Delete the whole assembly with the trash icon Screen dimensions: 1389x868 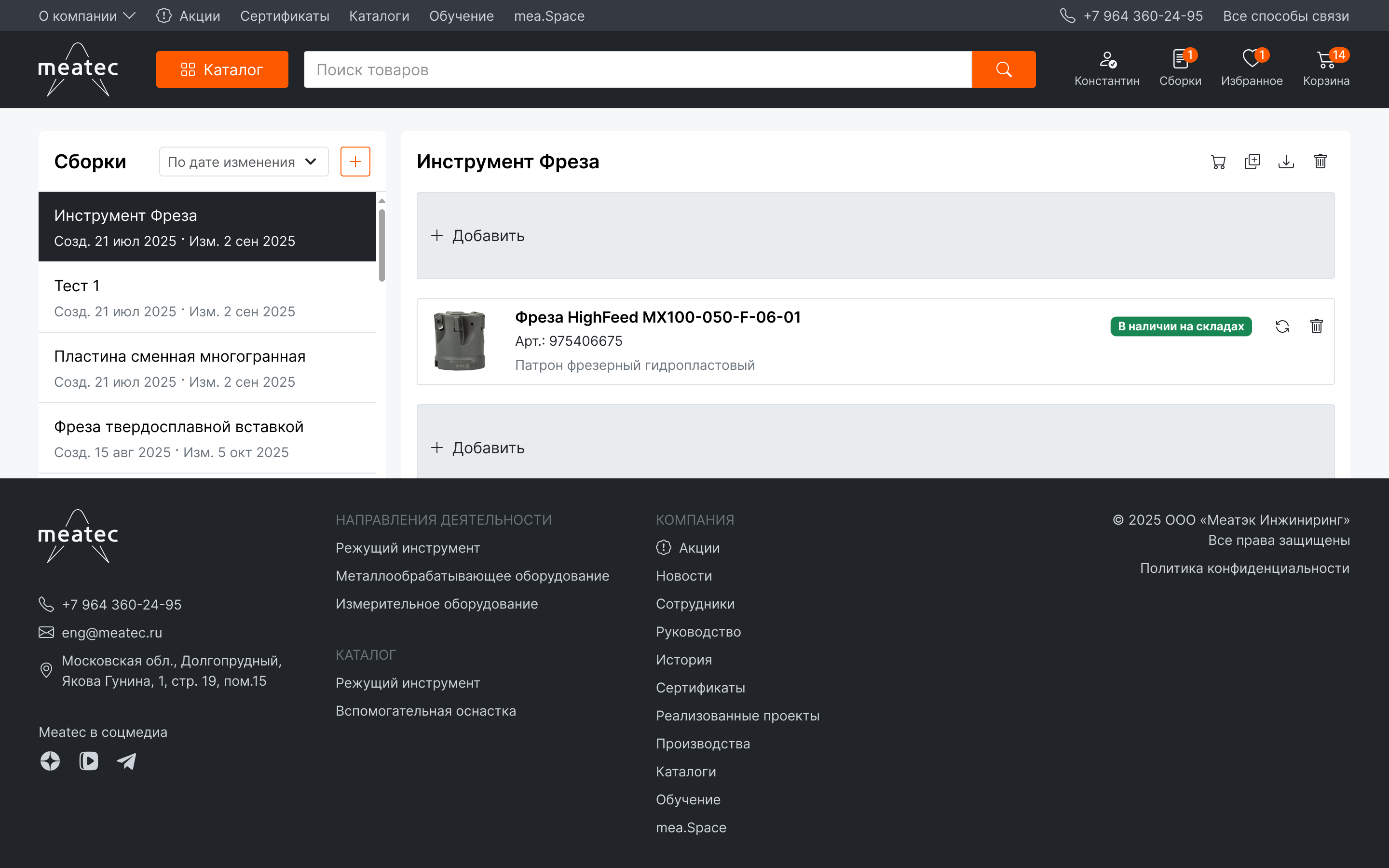[1320, 162]
